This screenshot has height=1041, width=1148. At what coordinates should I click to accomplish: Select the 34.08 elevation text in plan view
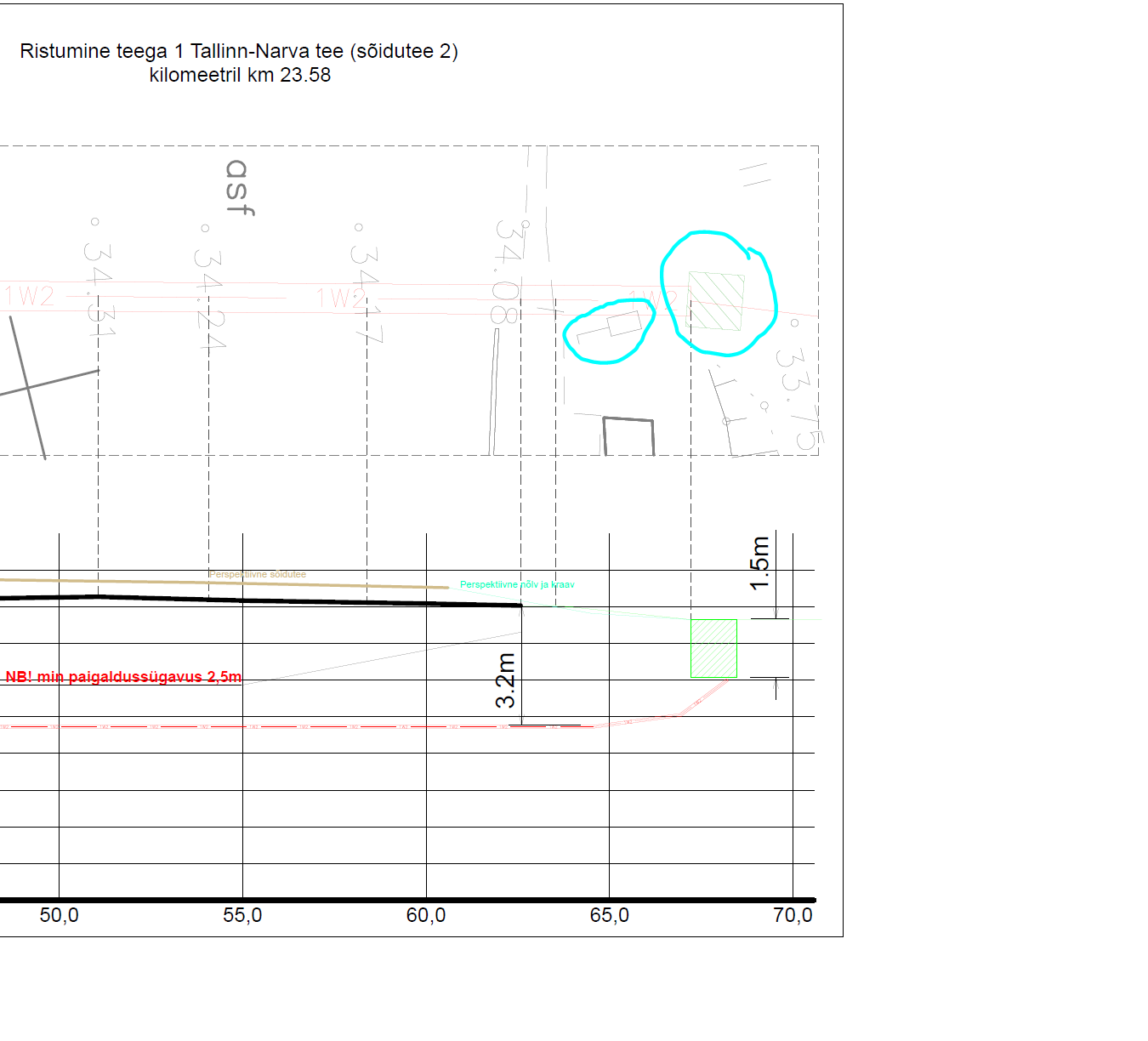click(507, 272)
